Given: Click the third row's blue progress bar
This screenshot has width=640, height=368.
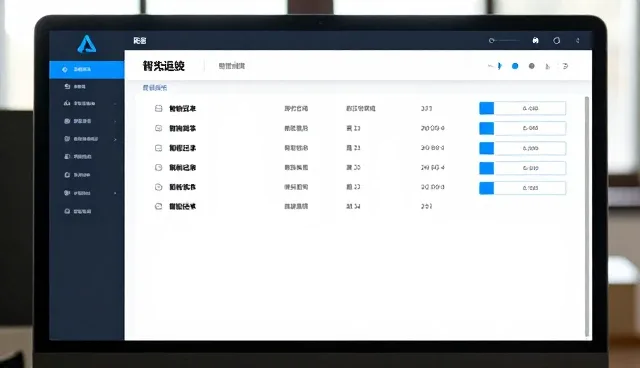Looking at the screenshot, I should 522,148.
